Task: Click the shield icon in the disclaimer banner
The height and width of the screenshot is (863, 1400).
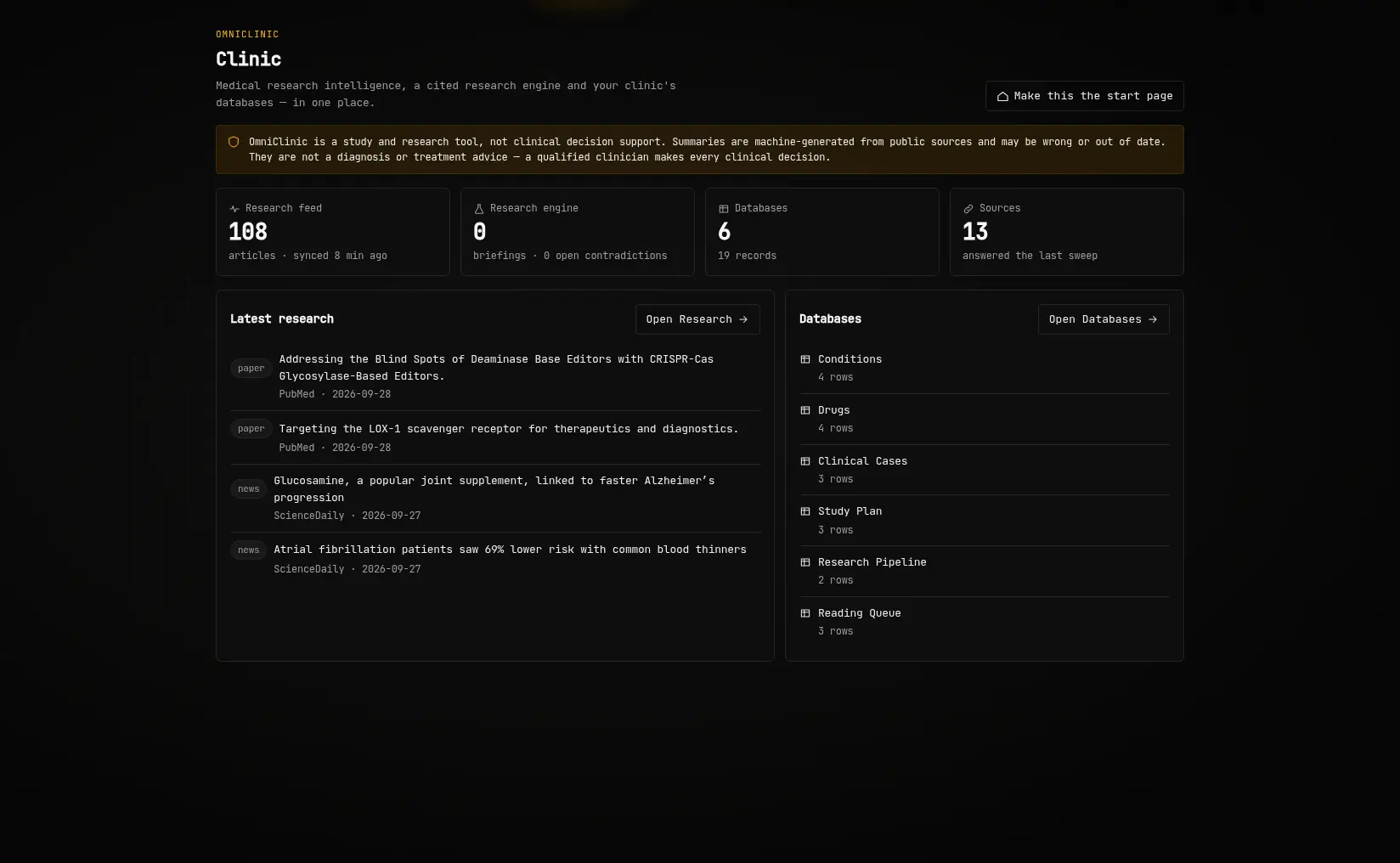Action: tap(234, 142)
